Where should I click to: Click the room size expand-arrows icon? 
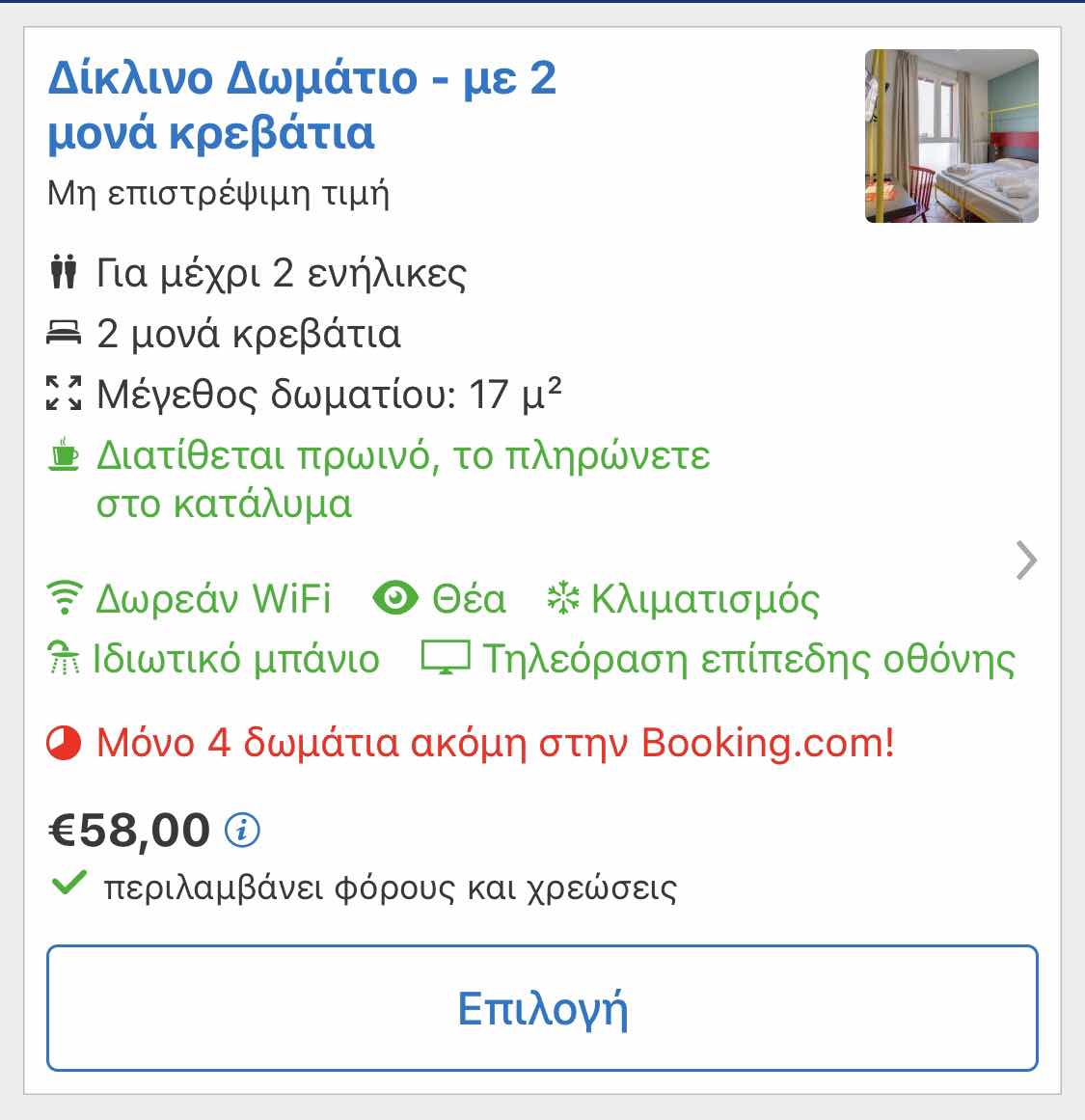point(64,393)
